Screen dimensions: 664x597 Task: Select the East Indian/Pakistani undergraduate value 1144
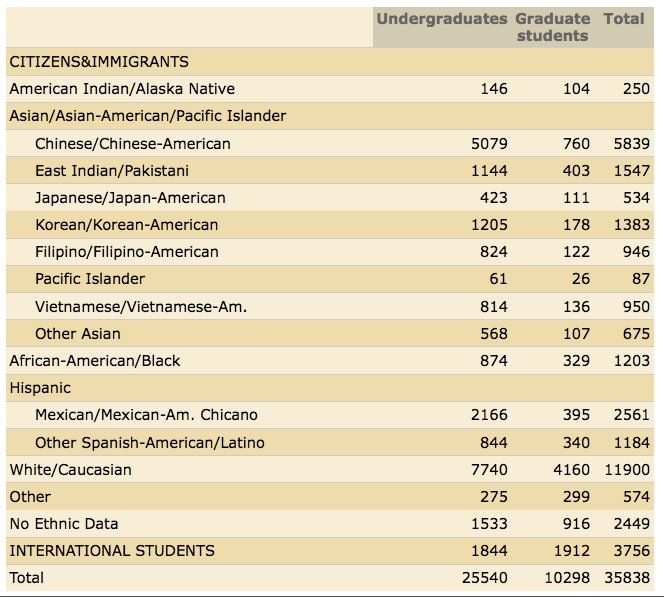point(489,171)
